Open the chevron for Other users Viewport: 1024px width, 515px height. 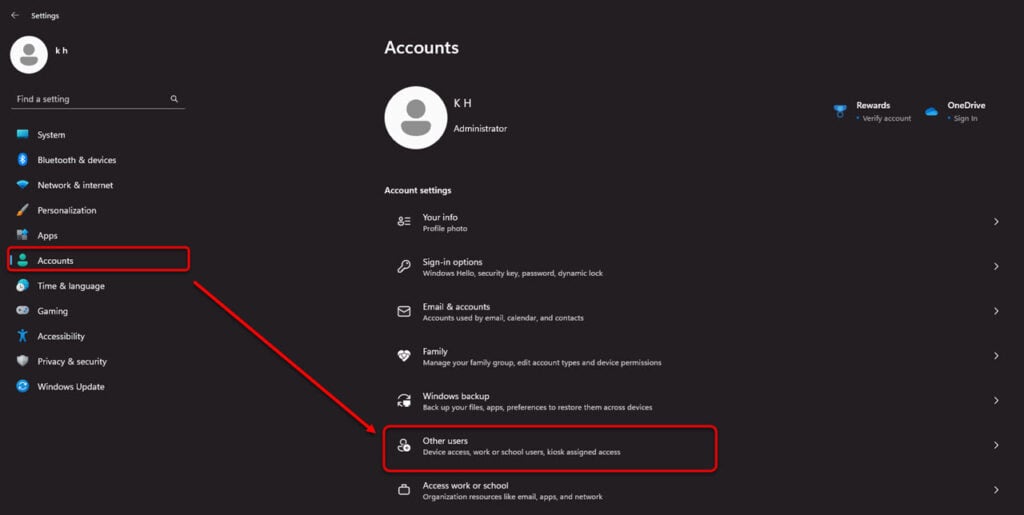tap(996, 445)
